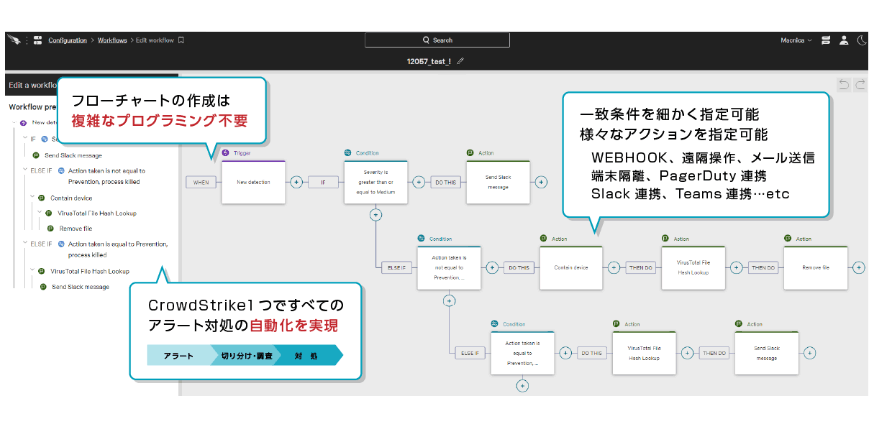
Task: Collapse the IF branch in the preview tree
Action: [25, 138]
